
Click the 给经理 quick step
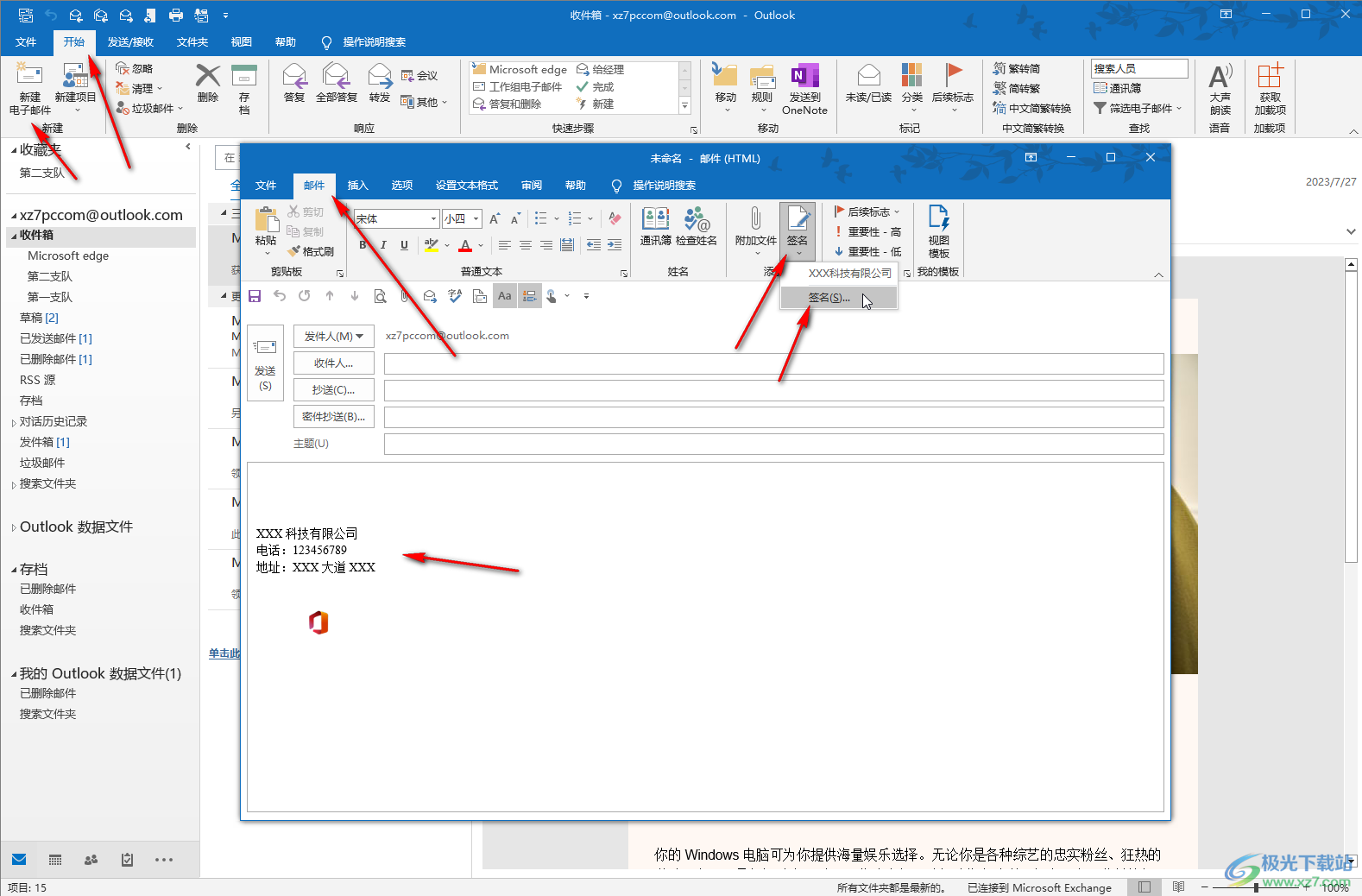(601, 69)
